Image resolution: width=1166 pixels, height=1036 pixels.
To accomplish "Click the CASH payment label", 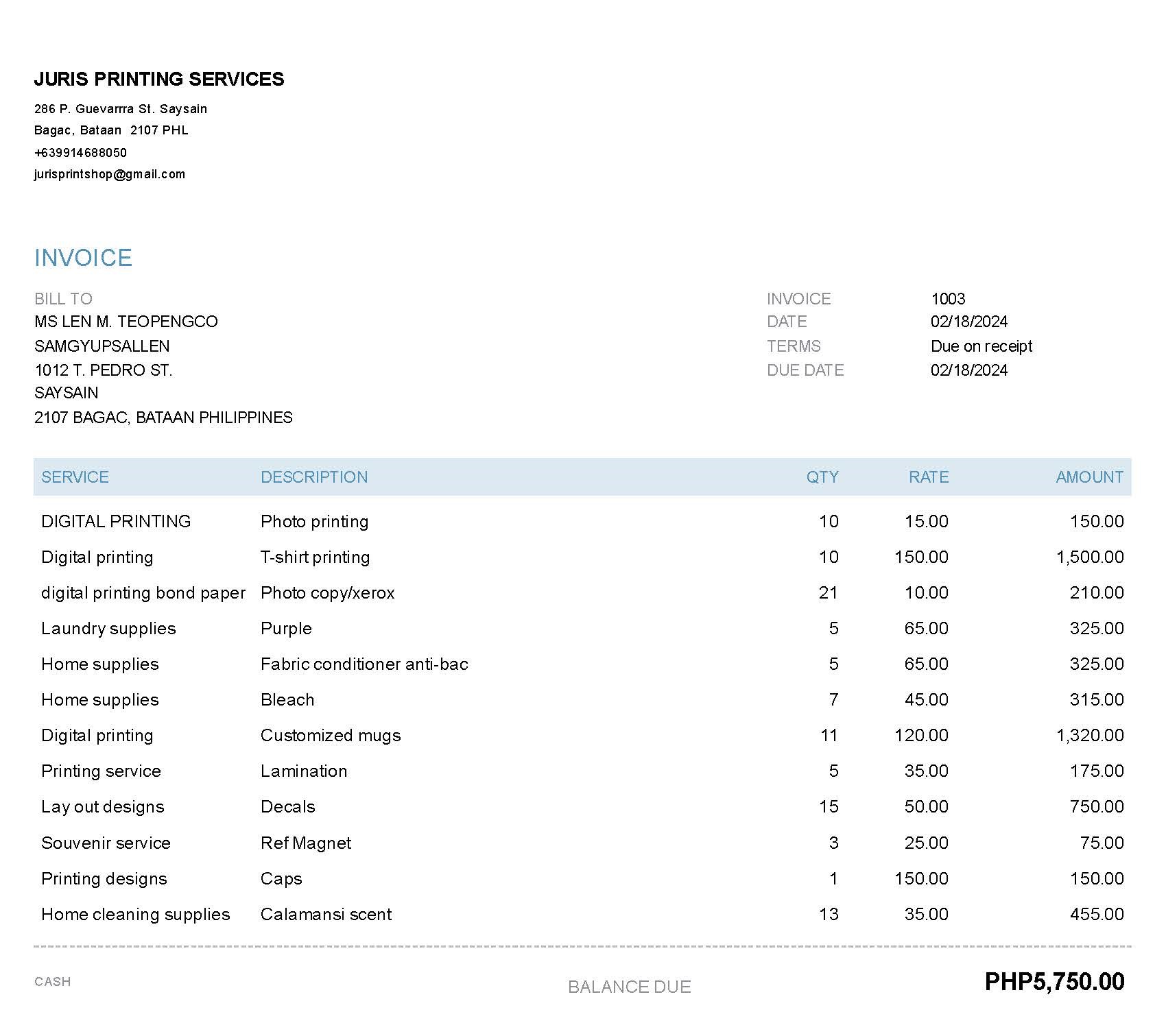I will click(53, 982).
